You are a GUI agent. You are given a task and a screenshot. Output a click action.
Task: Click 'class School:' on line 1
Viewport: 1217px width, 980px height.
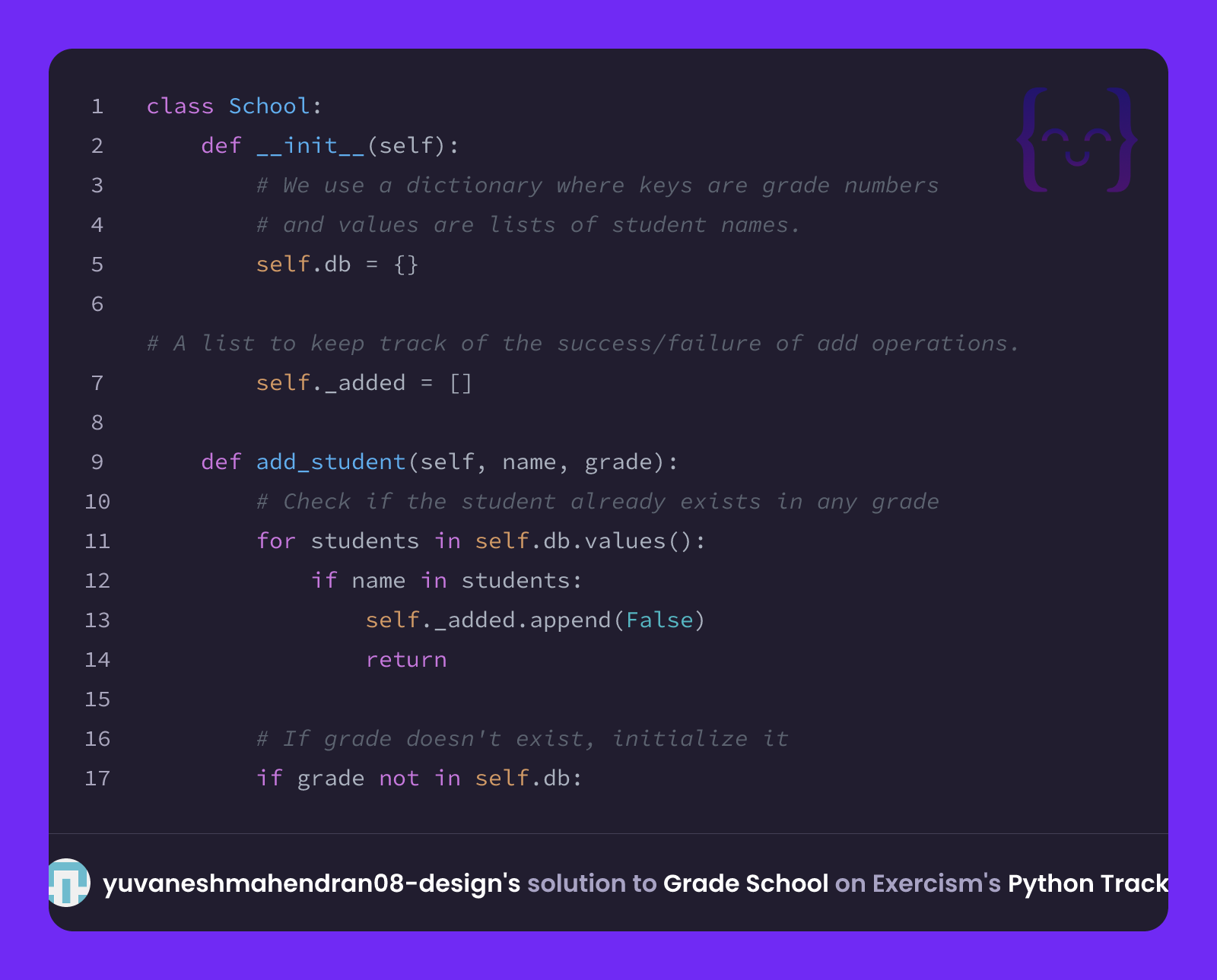tap(234, 106)
